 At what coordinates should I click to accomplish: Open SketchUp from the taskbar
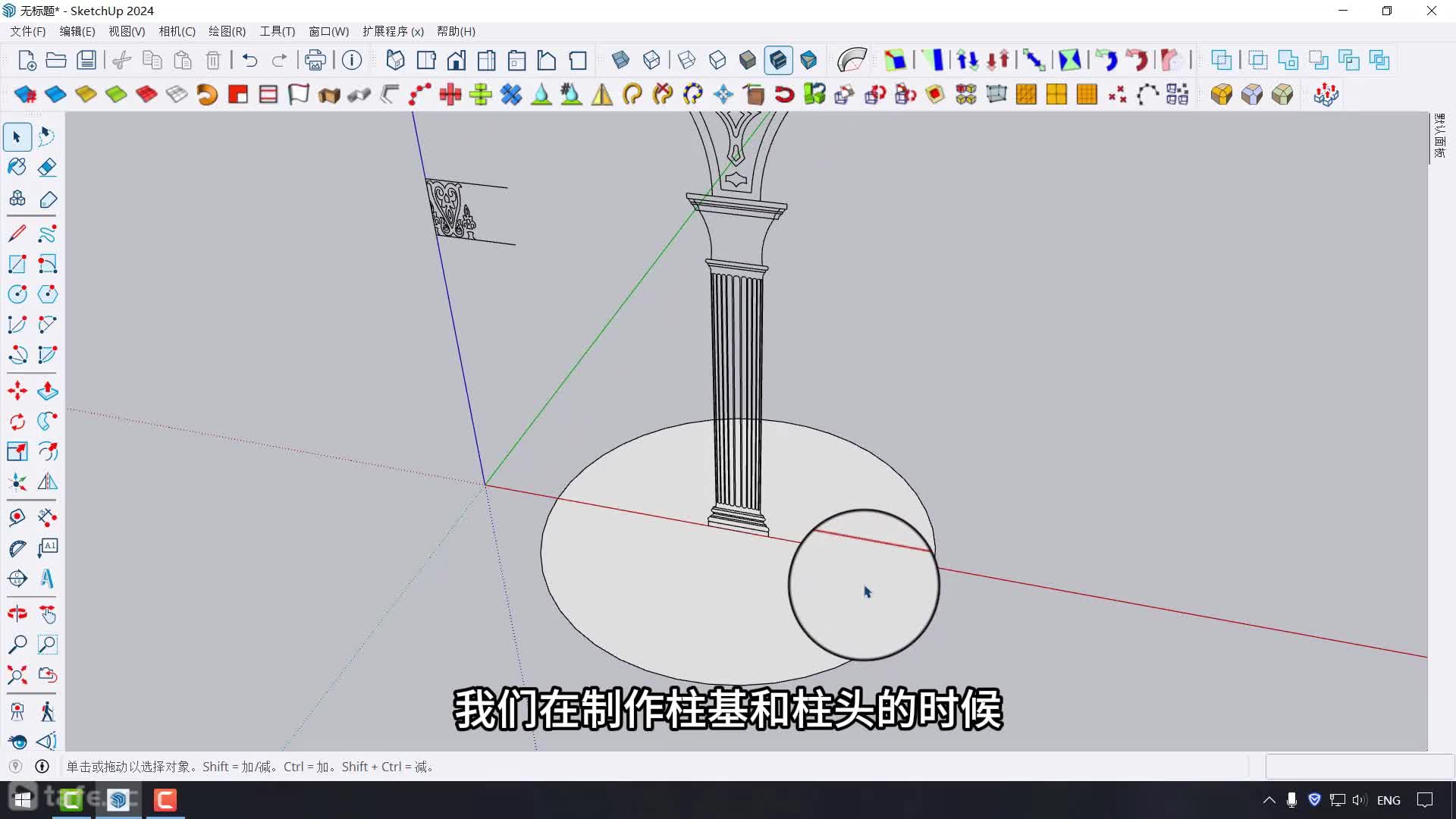[118, 800]
